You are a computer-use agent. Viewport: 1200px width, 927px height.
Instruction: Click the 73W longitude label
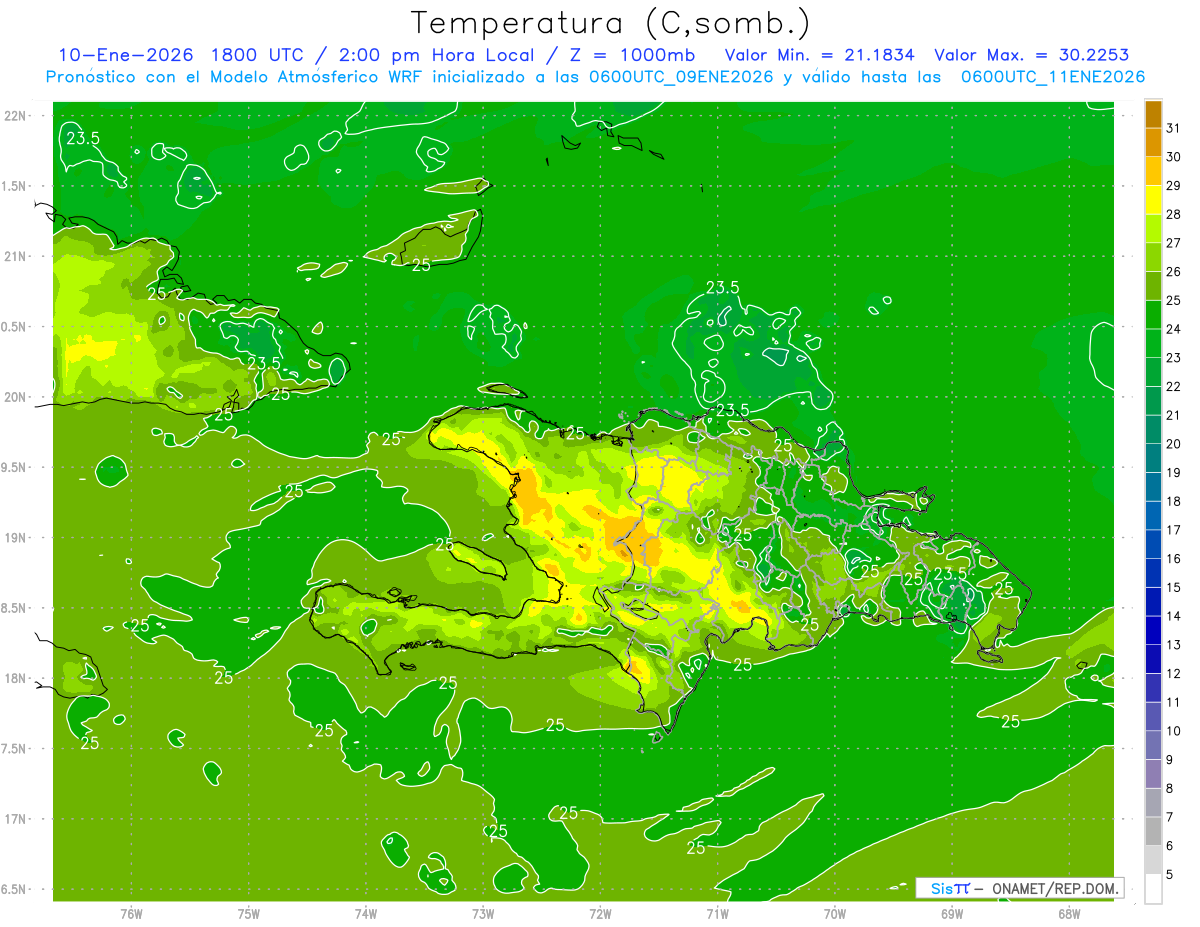click(483, 913)
